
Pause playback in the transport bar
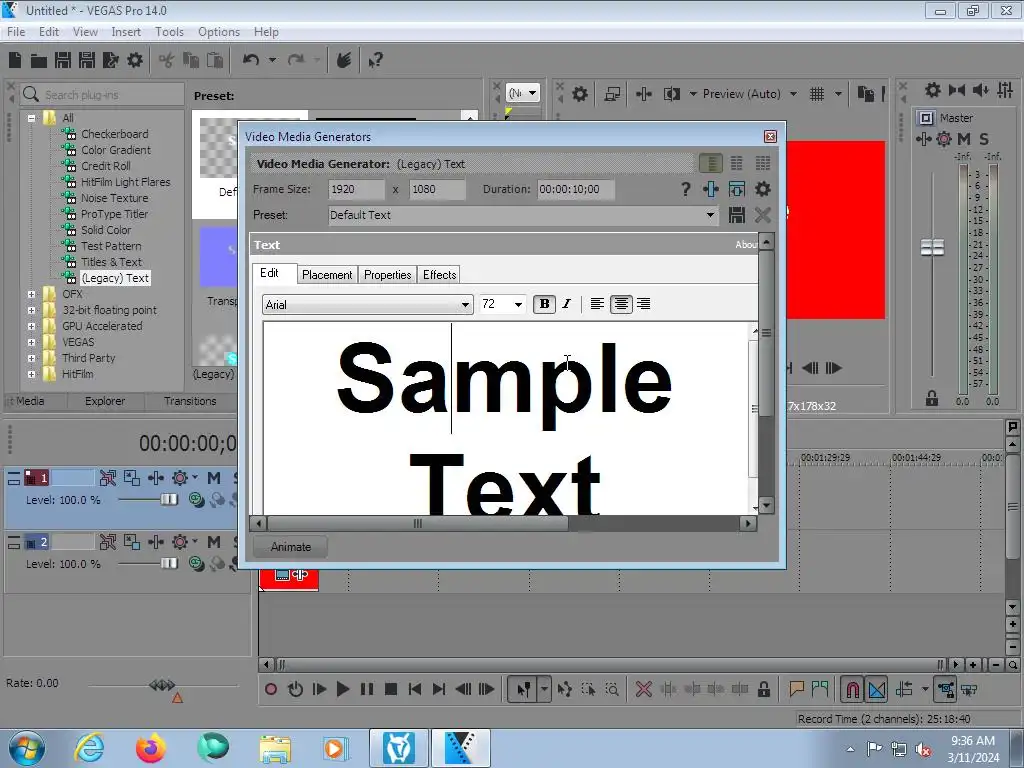coord(367,689)
